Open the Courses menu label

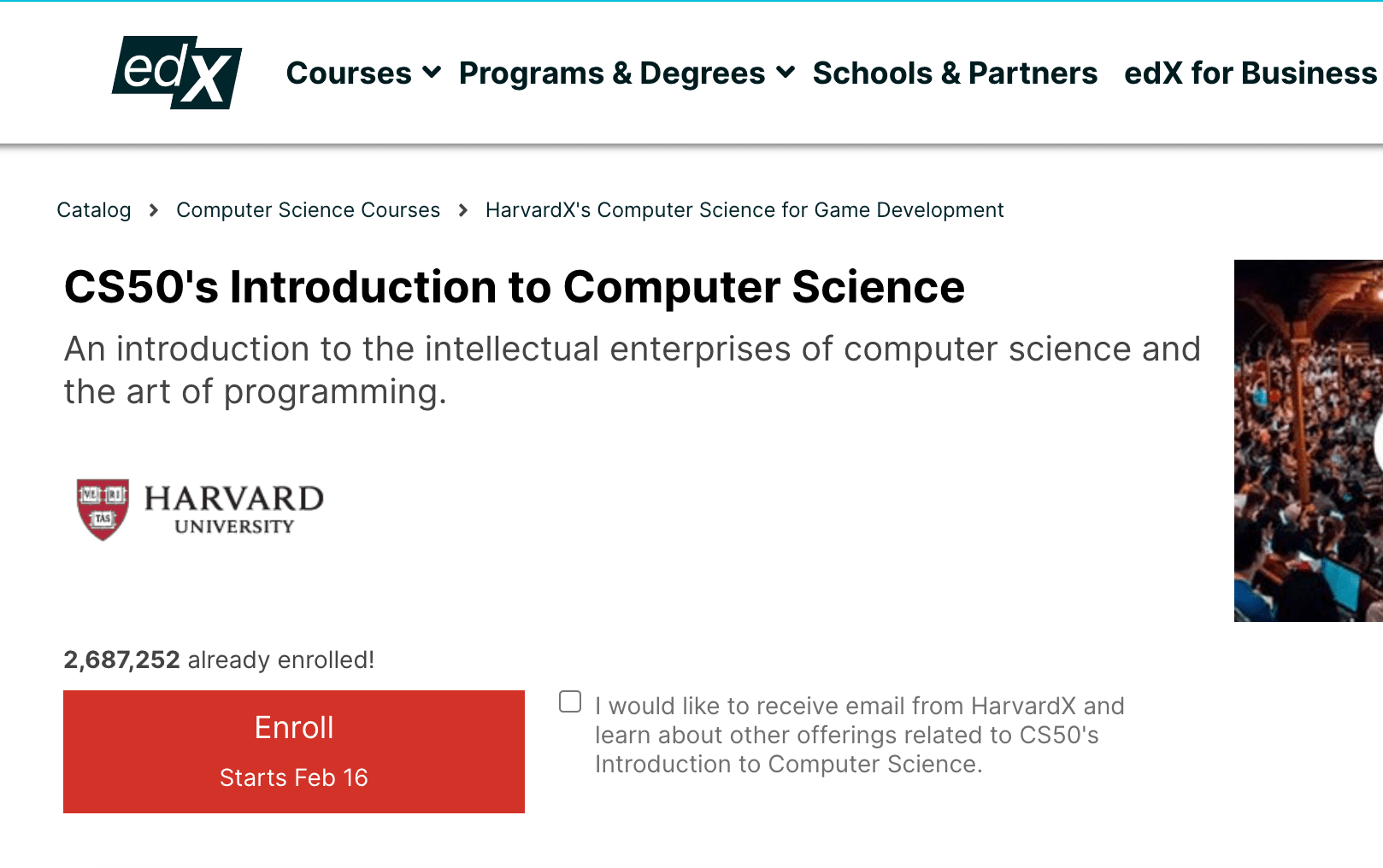[x=349, y=73]
